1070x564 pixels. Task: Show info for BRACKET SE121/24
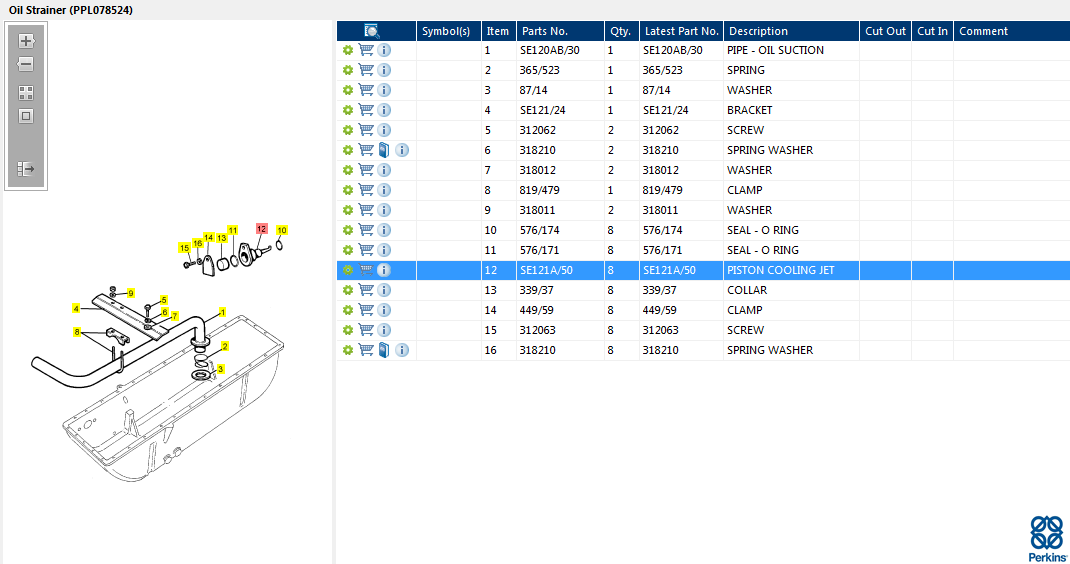click(384, 110)
